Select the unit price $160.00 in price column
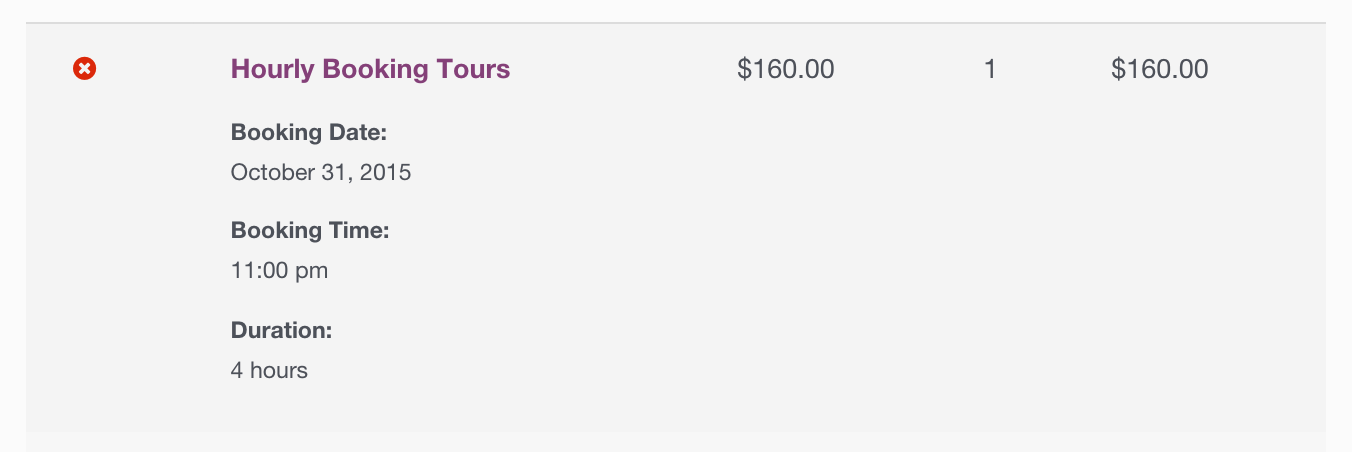 (785, 69)
